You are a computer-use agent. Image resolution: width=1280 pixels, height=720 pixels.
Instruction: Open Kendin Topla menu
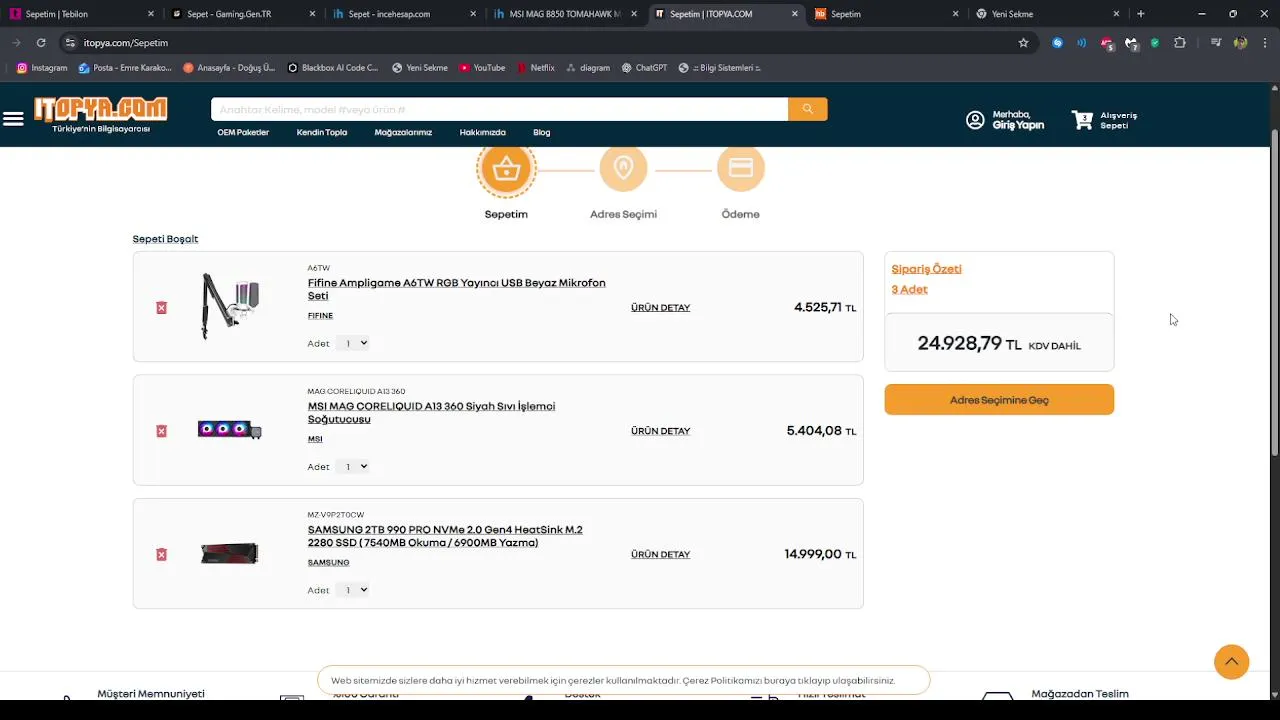point(322,133)
